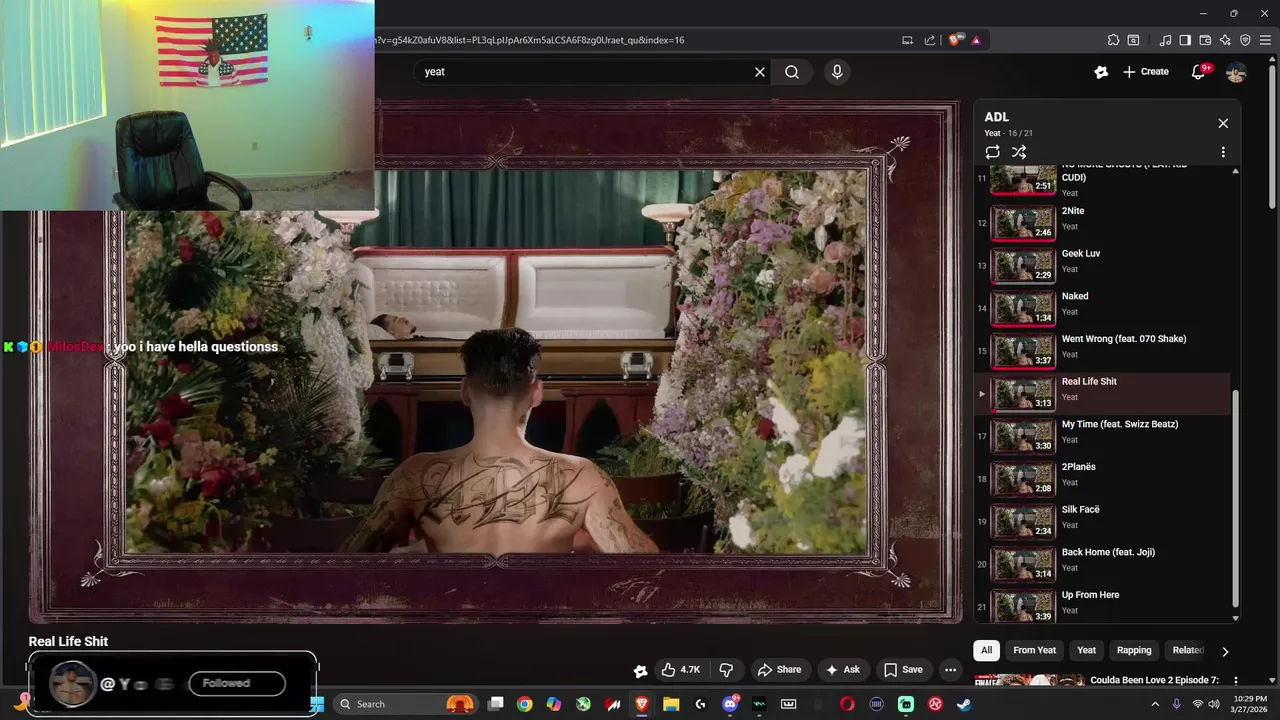Screen dimensions: 1280x720
Task: Play My Time (feat. Swizz Beatz)
Action: pyautogui.click(x=1102, y=436)
